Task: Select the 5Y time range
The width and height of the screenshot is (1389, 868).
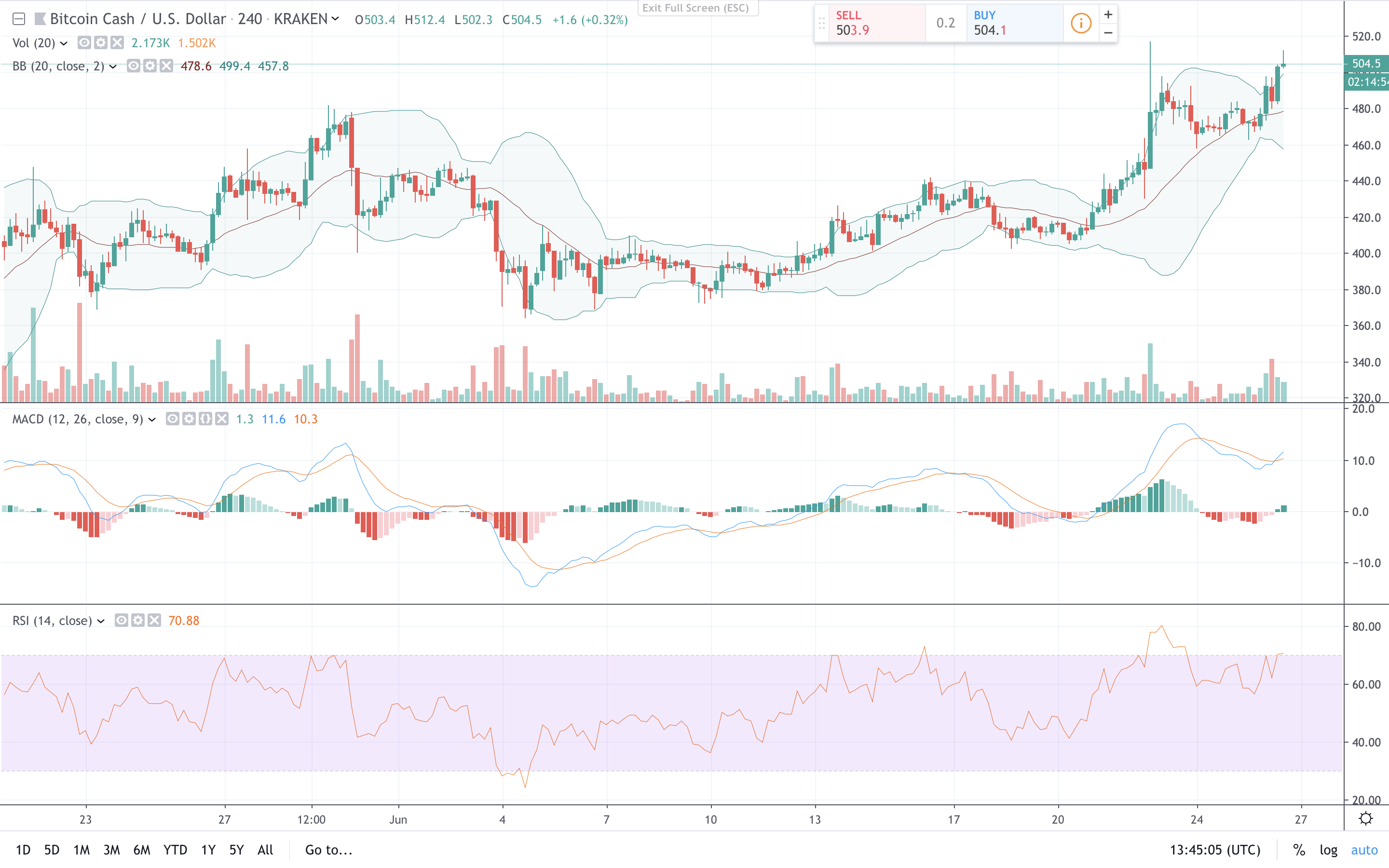Action: point(236,850)
